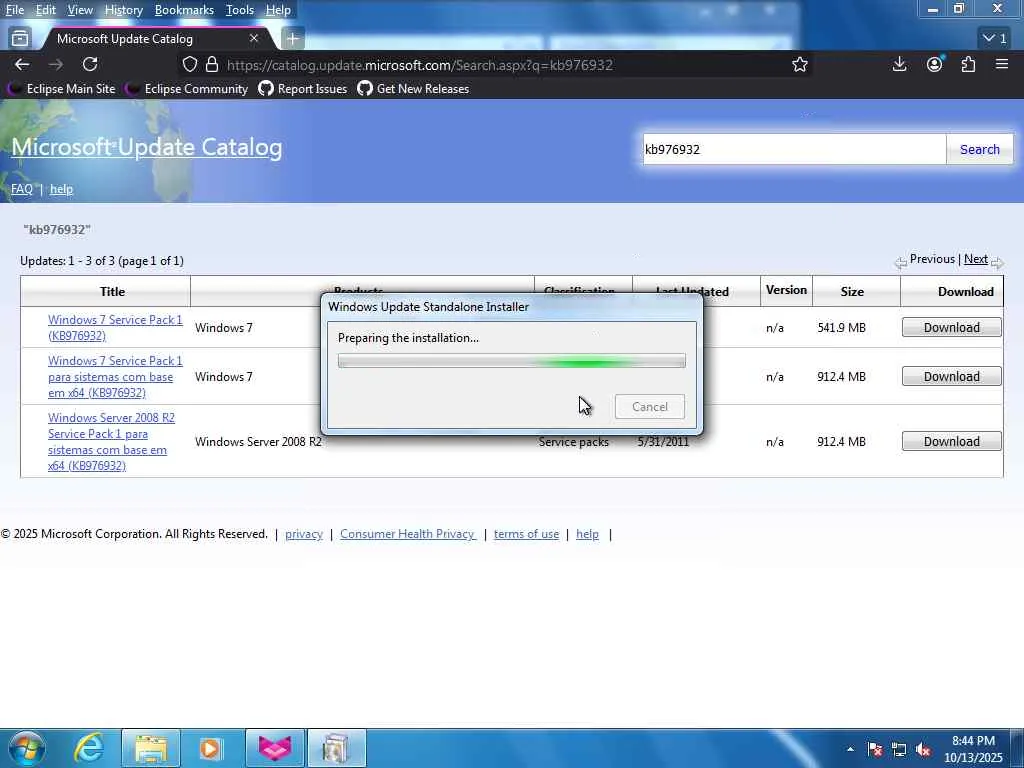Open the FAQ link
This screenshot has height=768, width=1024.
point(22,189)
